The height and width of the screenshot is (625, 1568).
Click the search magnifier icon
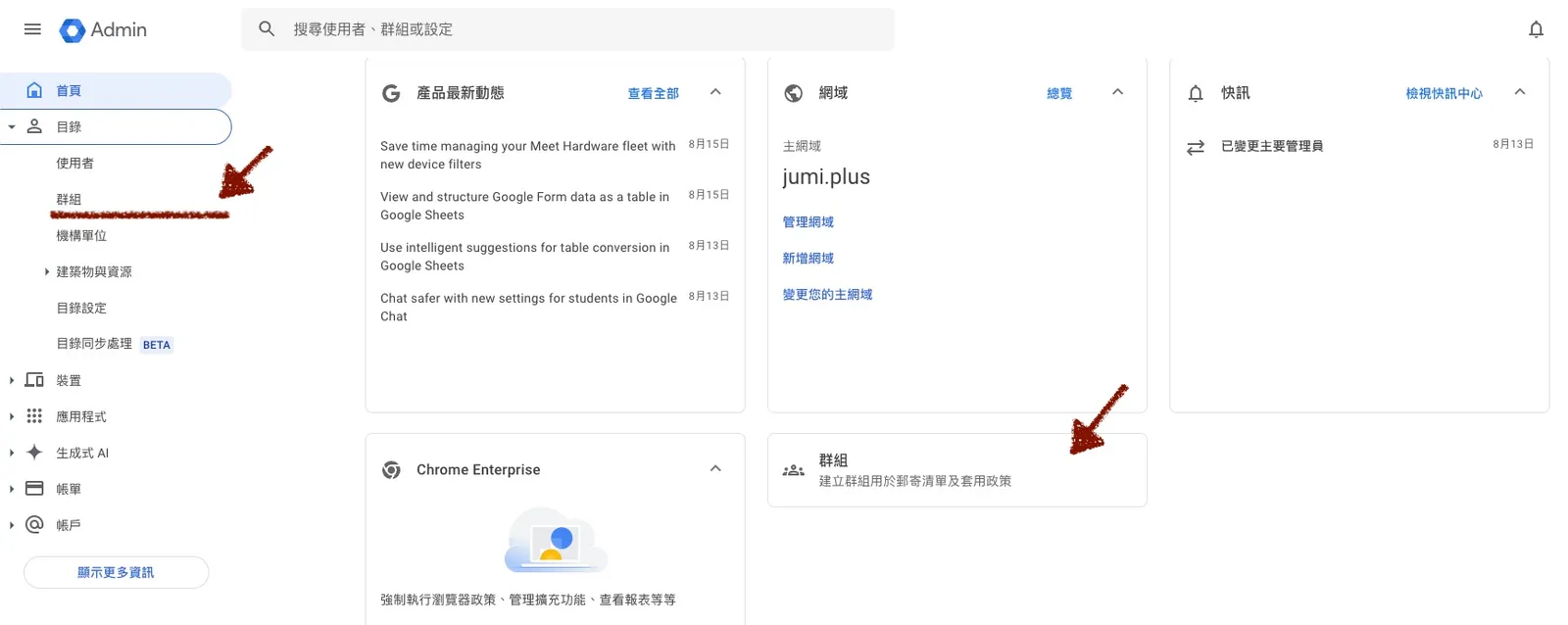click(x=267, y=29)
